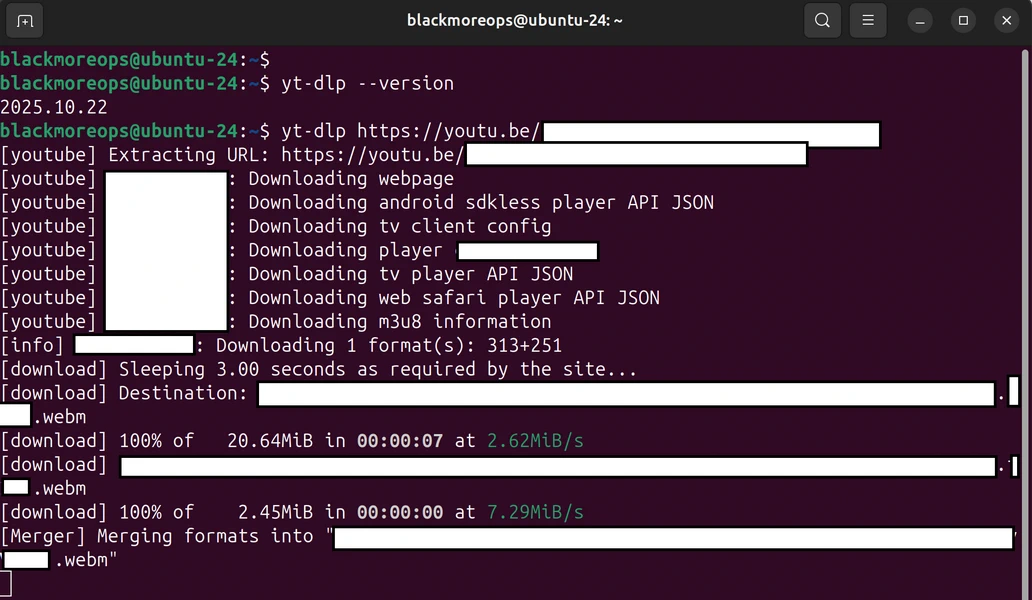
Task: Click the terminal cursor block at the bottom
Action: point(6,584)
